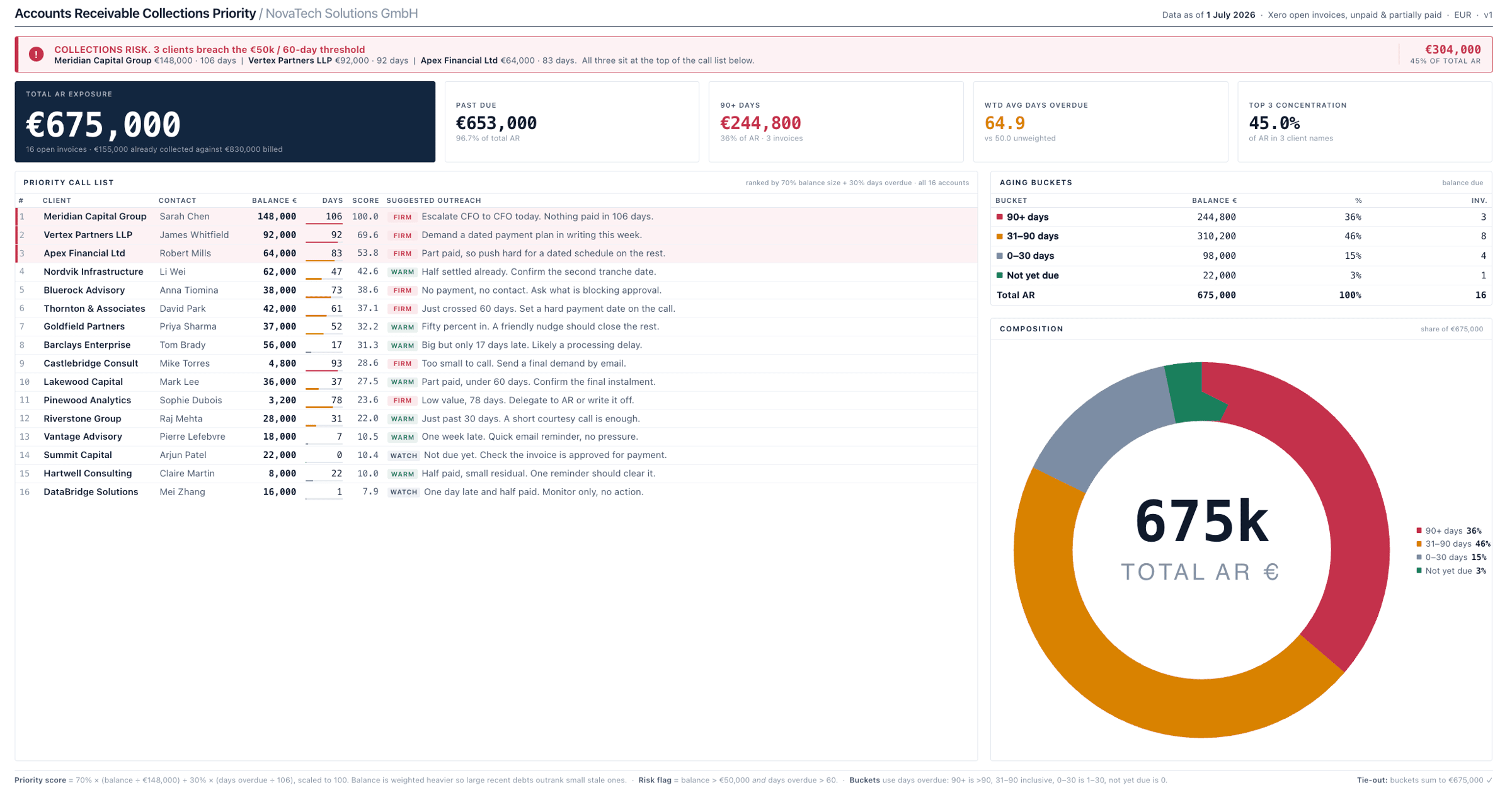
Task: Click the CONTACT column header
Action: point(178,200)
